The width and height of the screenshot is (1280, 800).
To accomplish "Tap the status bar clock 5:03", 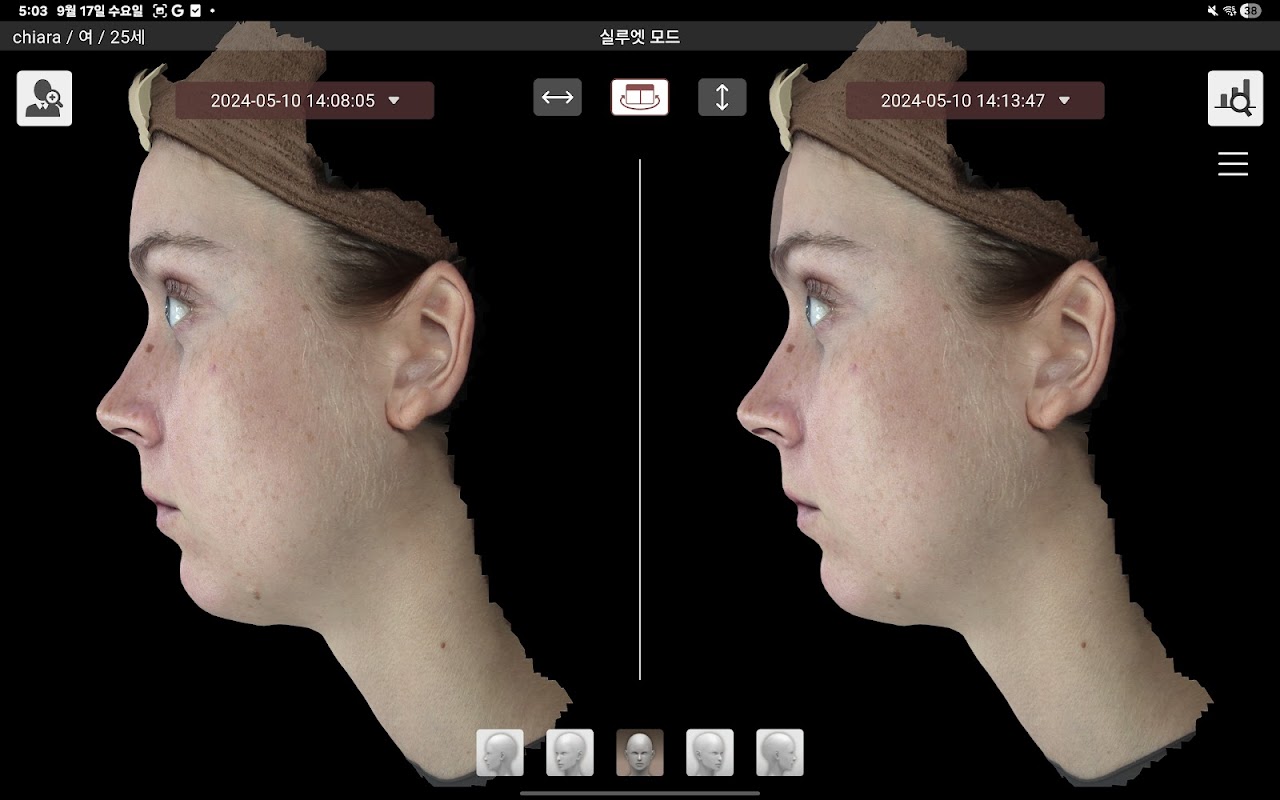I will (x=33, y=10).
